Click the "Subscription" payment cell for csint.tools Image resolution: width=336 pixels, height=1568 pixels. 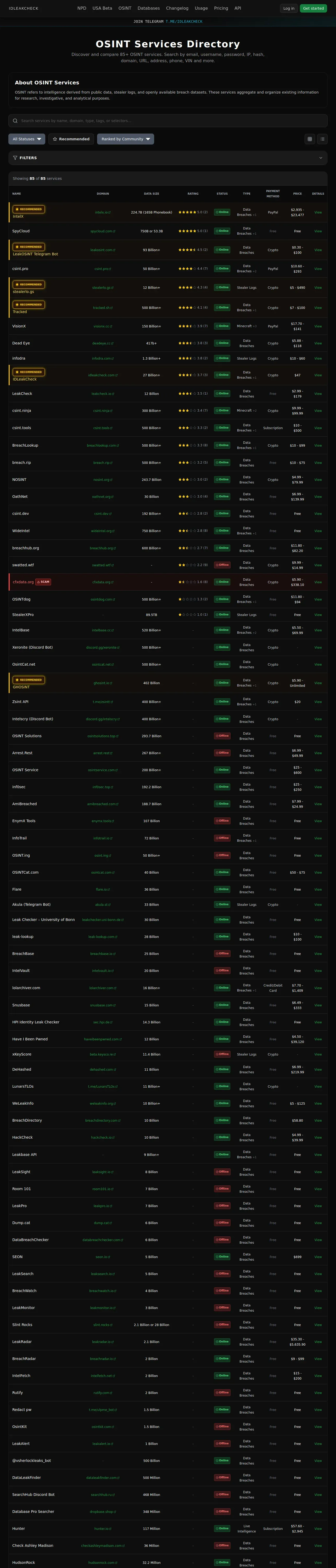click(x=273, y=428)
